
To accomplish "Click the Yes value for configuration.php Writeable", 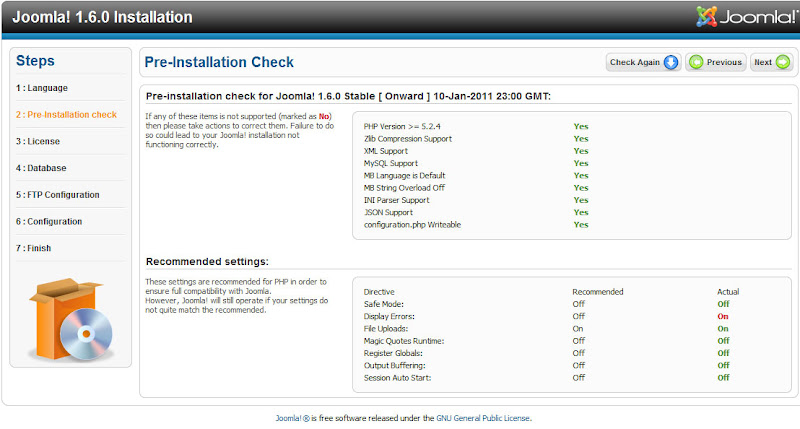I will [x=581, y=224].
